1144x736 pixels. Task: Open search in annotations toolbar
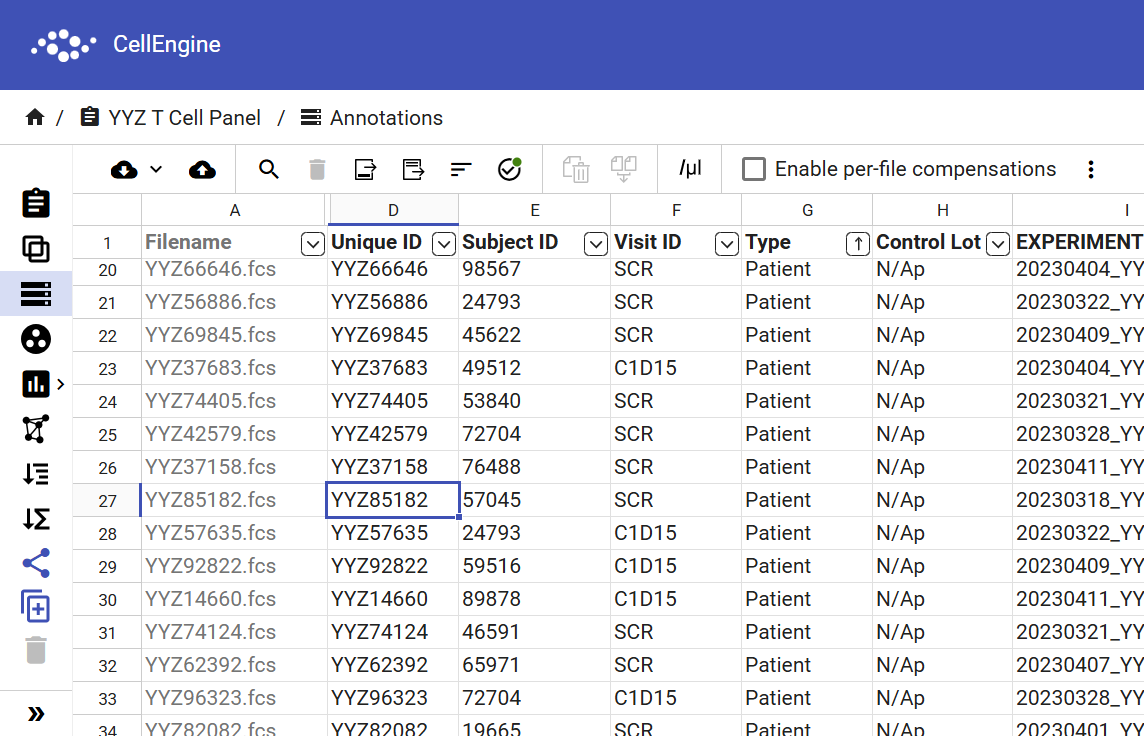(x=268, y=169)
